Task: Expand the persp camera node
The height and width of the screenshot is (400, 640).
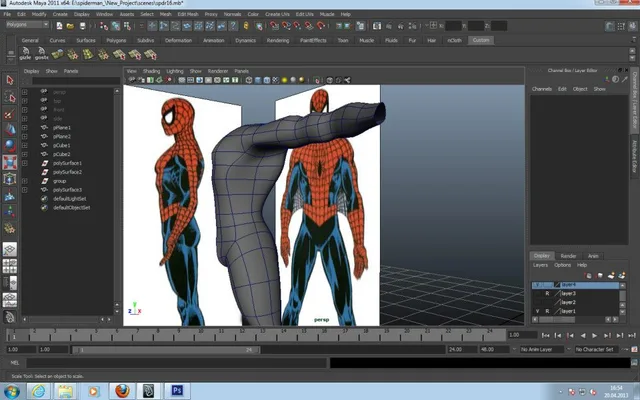Action: pyautogui.click(x=25, y=92)
